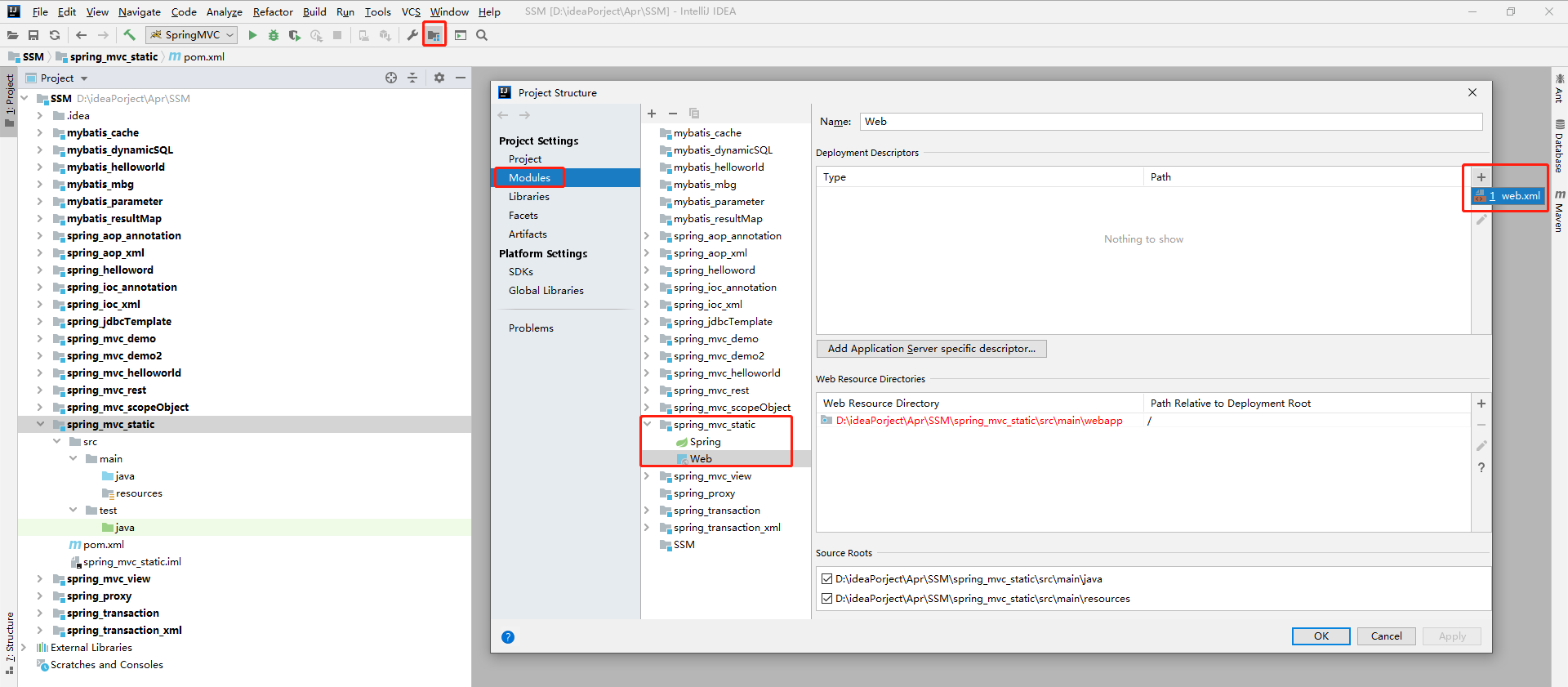Open Problems in Project Structure sidebar

(x=531, y=328)
